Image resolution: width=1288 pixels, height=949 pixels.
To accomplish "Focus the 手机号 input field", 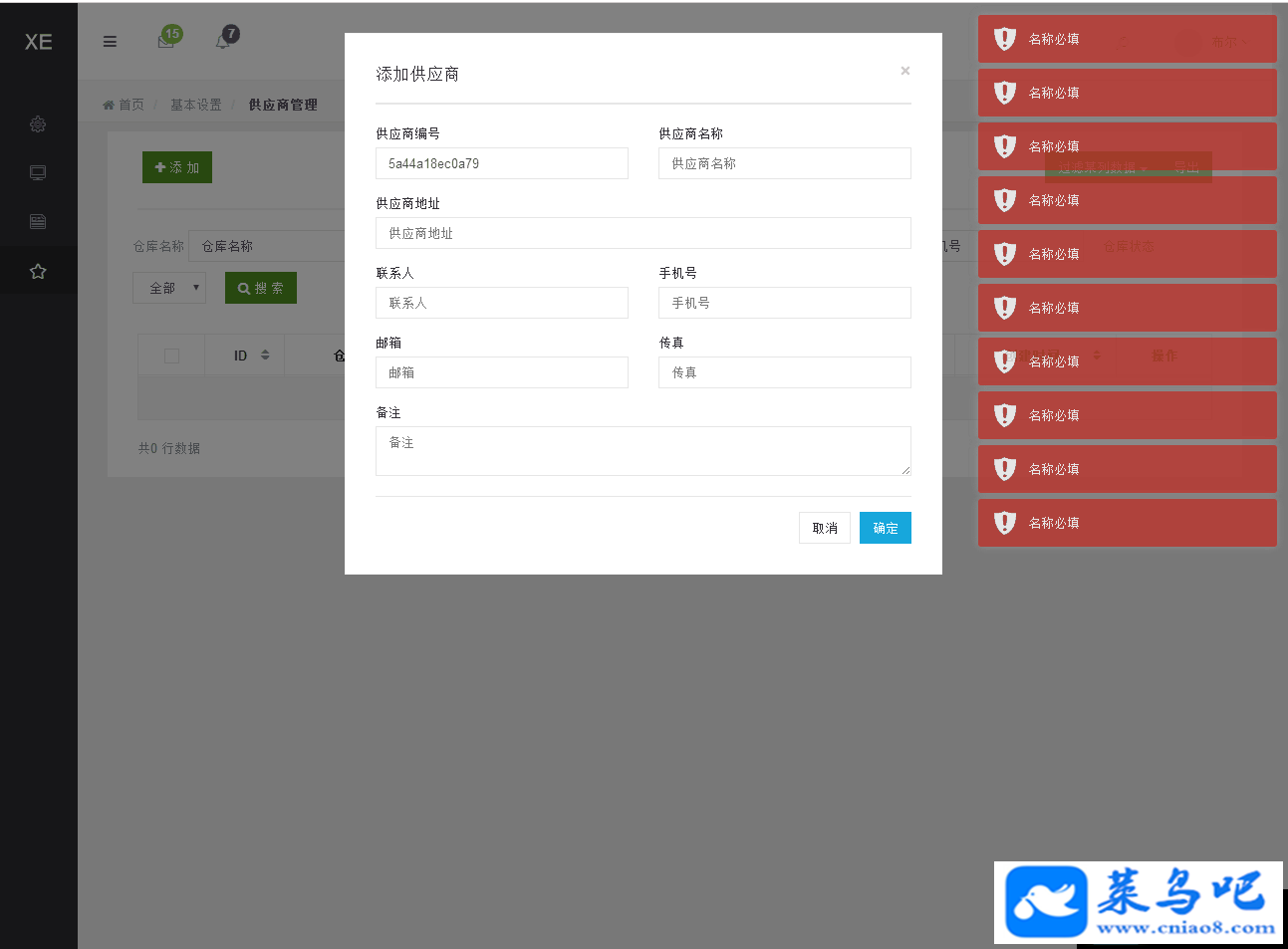I will point(785,303).
